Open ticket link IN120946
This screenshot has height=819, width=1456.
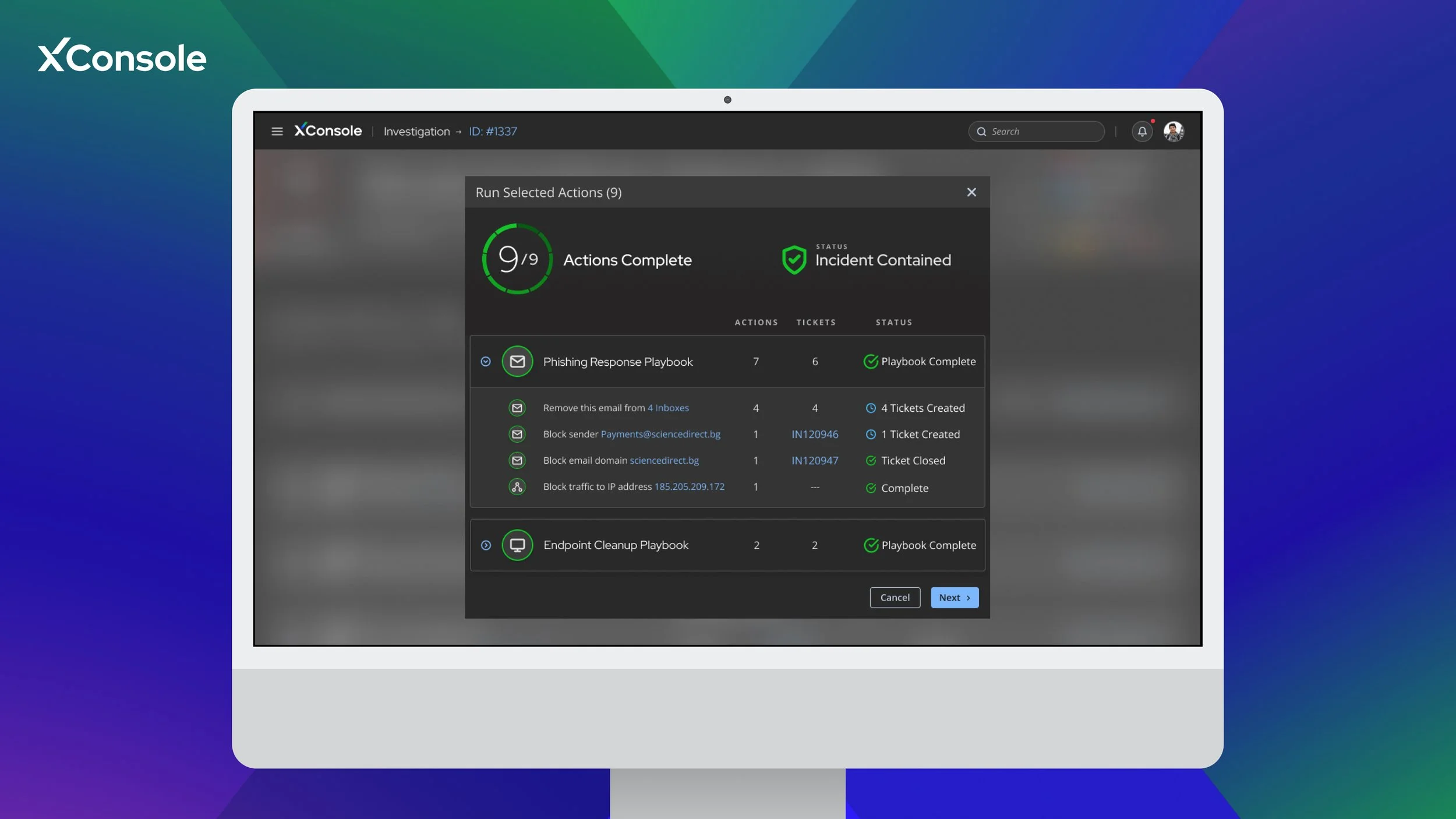(815, 435)
